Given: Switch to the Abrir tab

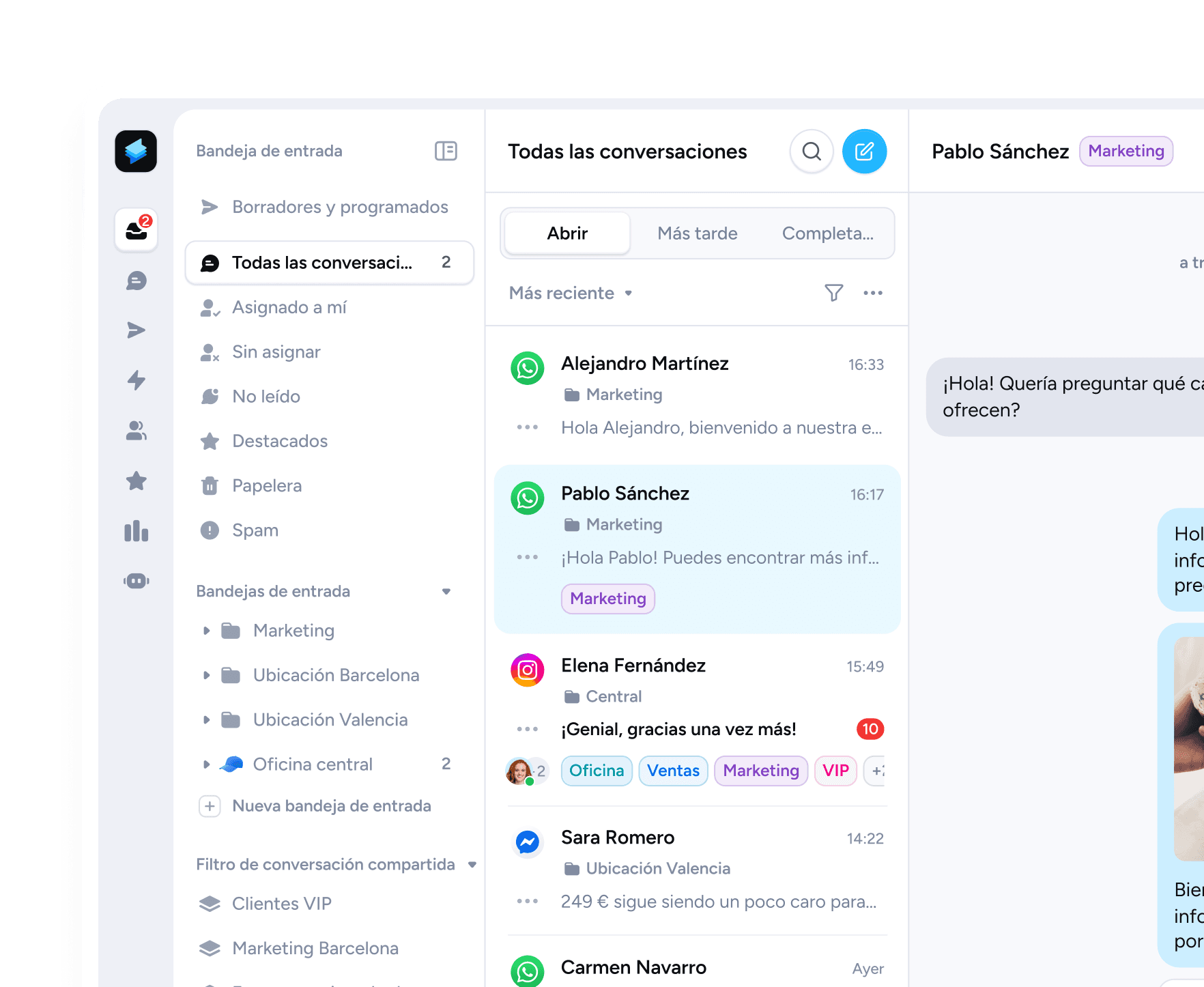Looking at the screenshot, I should (x=567, y=233).
